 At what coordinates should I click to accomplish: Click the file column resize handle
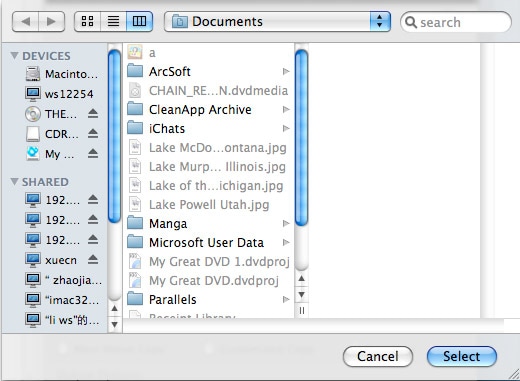pos(301,311)
